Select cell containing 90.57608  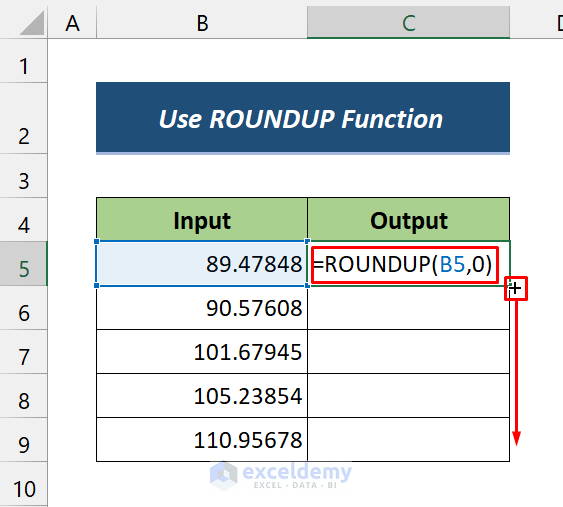(202, 308)
